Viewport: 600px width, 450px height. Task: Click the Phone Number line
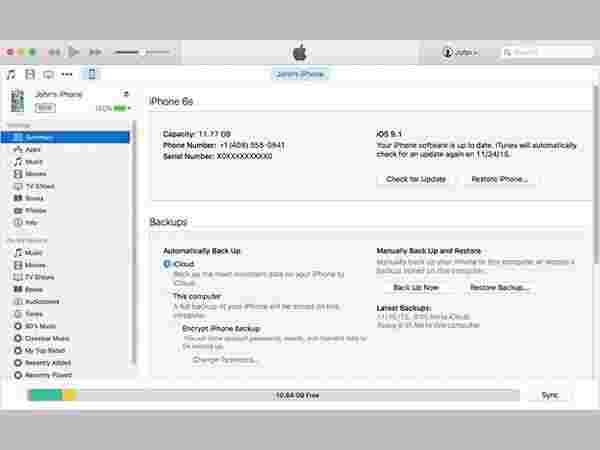(x=224, y=145)
